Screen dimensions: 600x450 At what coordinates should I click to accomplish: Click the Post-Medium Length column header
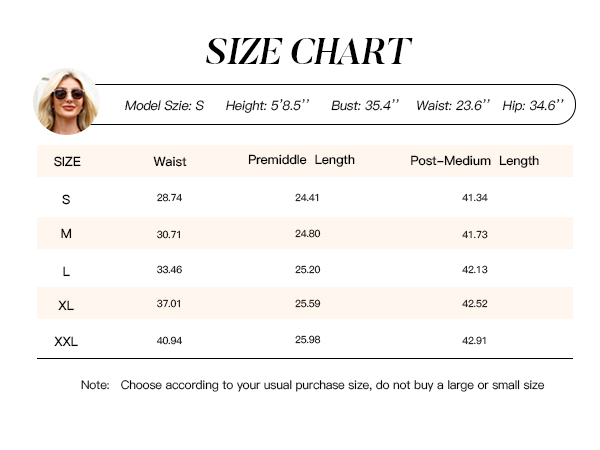click(x=474, y=161)
